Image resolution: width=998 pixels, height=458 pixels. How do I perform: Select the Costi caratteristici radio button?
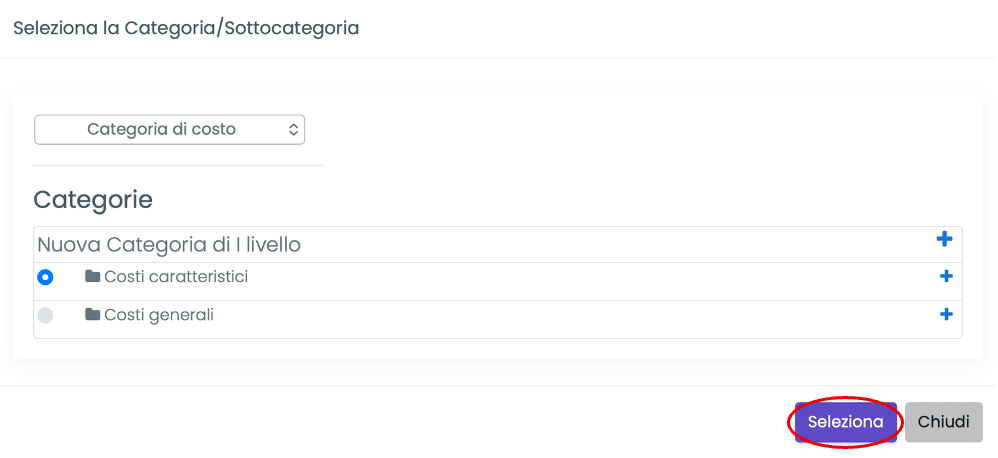point(45,277)
